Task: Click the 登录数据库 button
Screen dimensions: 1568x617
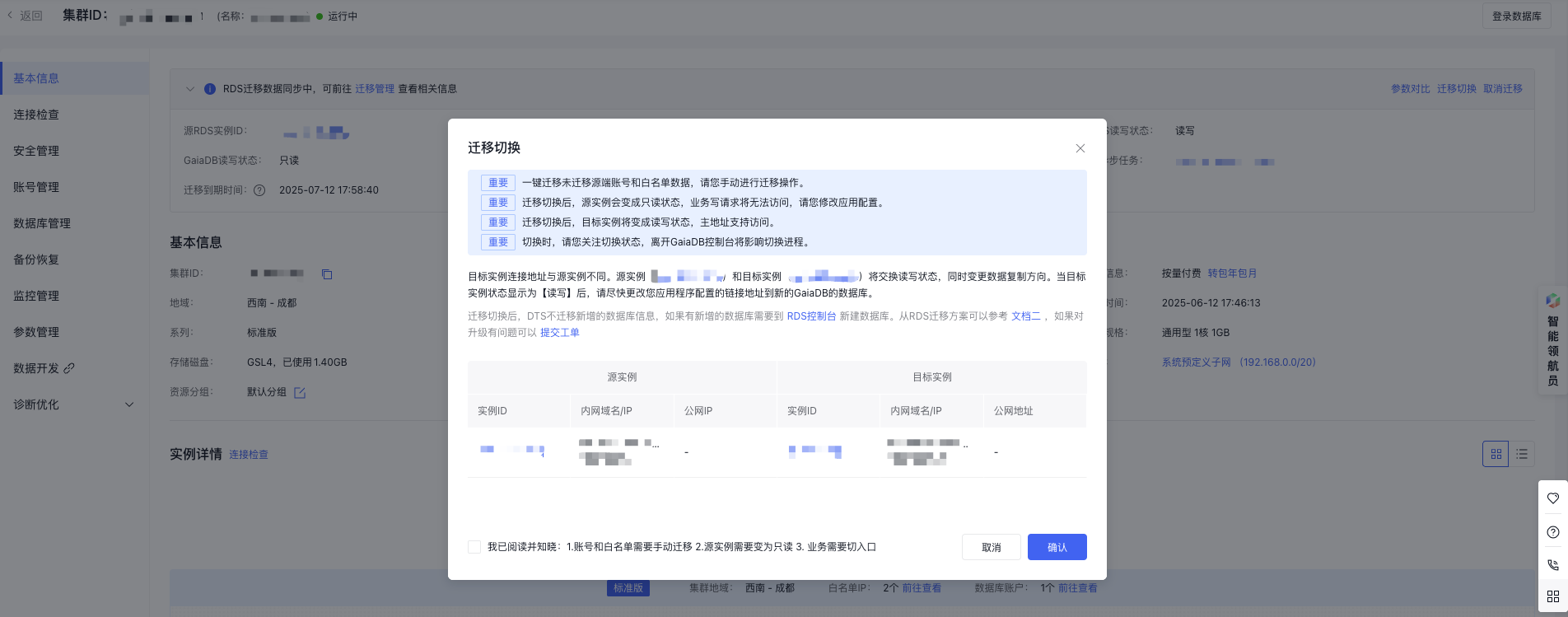Action: 1517,16
